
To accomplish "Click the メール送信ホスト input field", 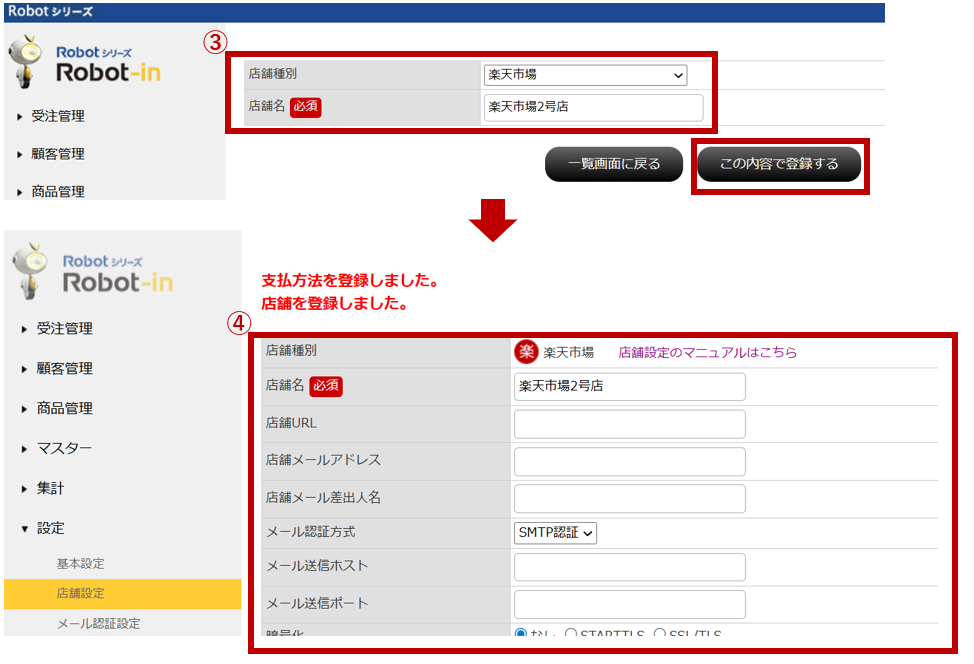I will tap(629, 567).
